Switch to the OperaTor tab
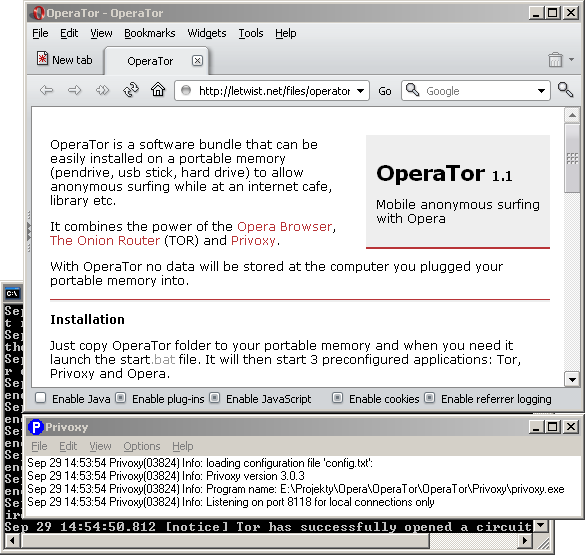 click(156, 61)
